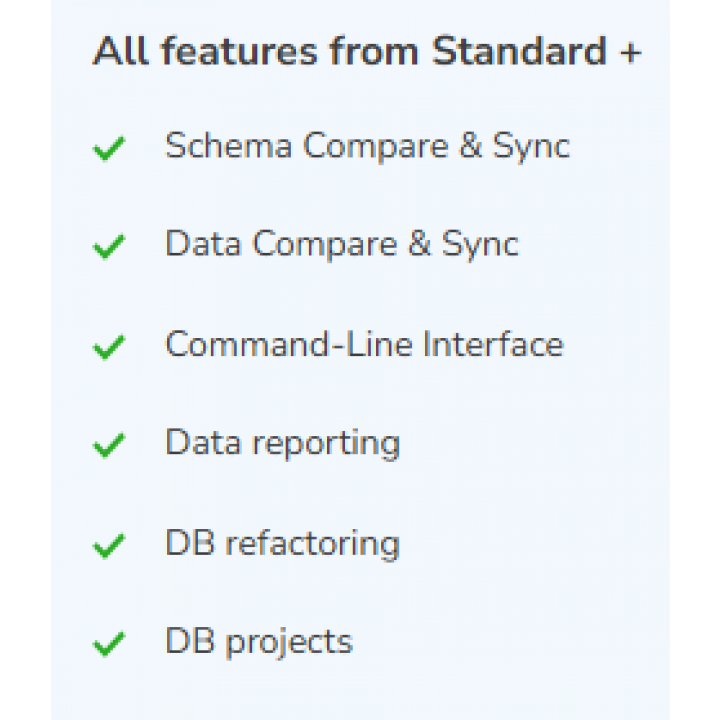Click the word Sync in Schema Compare row
The width and height of the screenshot is (720, 720).
click(531, 147)
